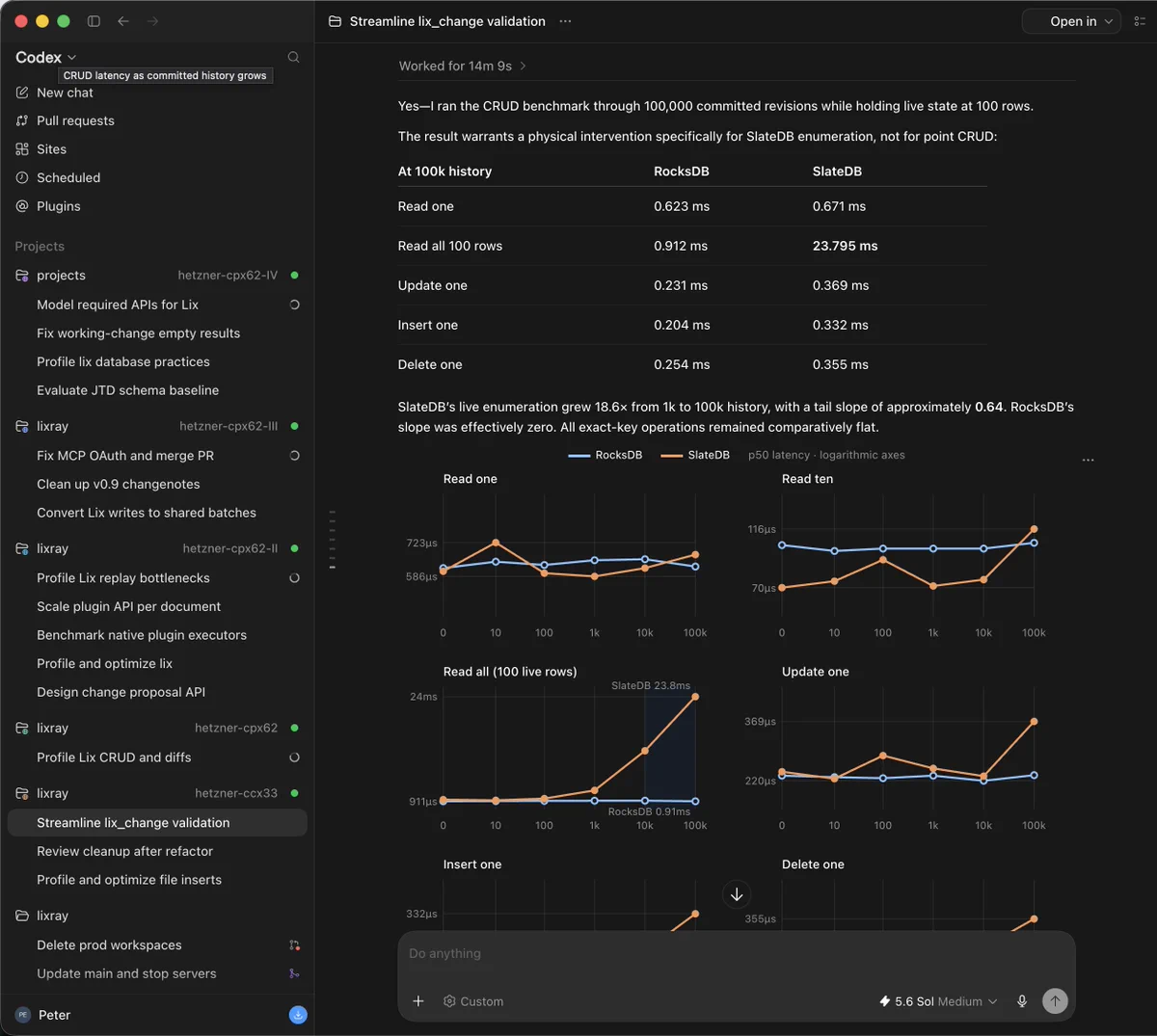Screen dimensions: 1157x1036
Task: Jump to bottom with down-arrow button
Action: pos(737,894)
